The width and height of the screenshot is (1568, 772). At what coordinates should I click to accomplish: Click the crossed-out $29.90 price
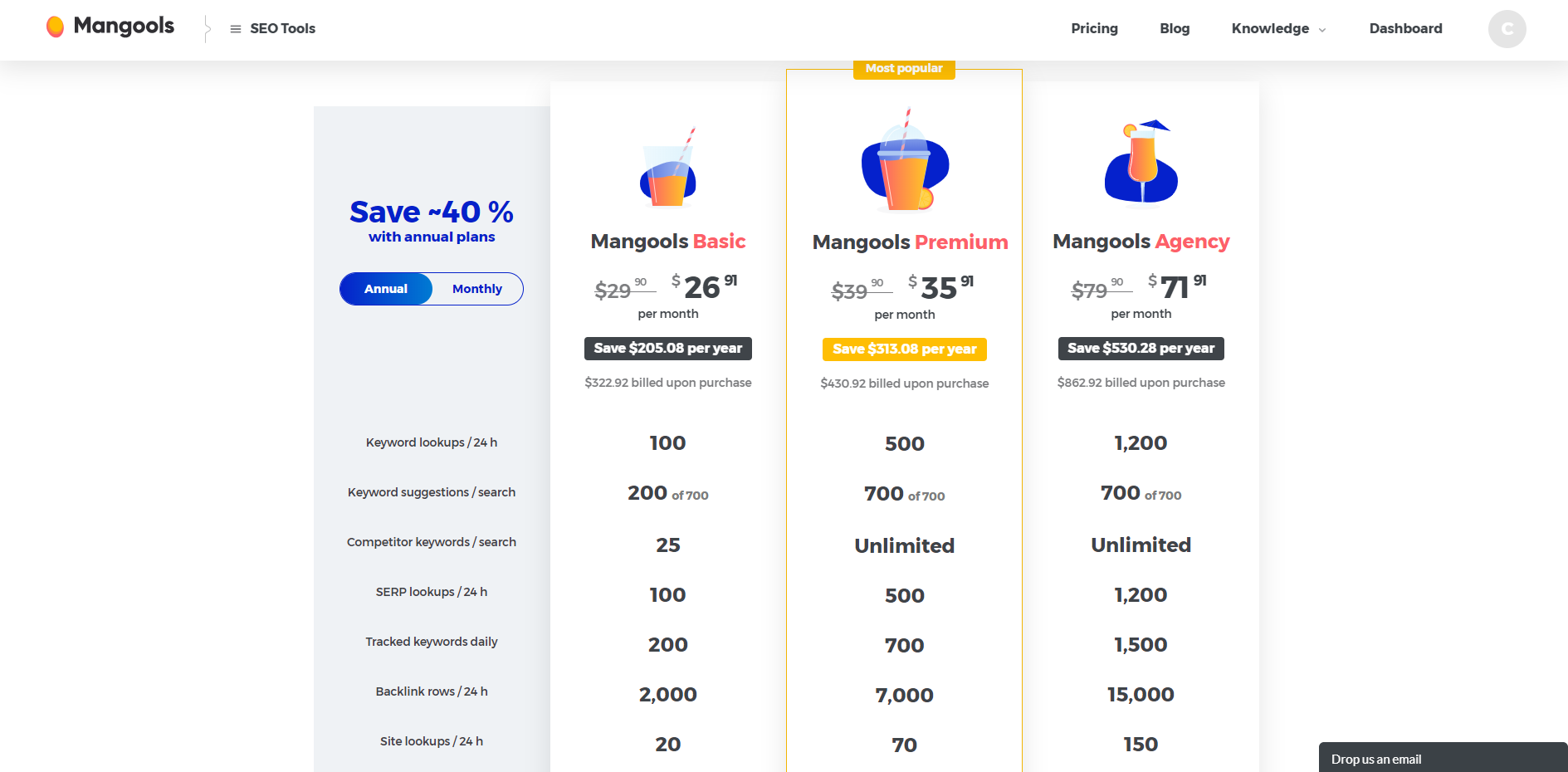pos(624,289)
